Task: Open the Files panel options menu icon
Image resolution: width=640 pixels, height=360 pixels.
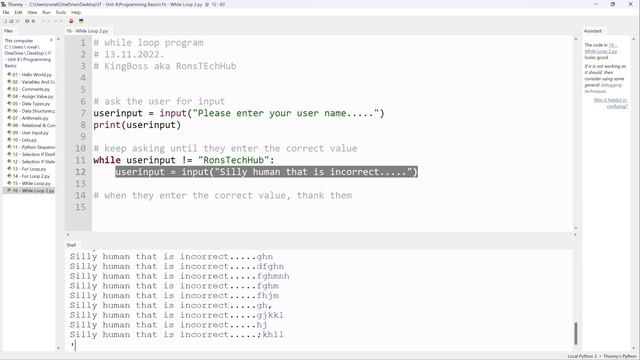Action: click(x=51, y=40)
